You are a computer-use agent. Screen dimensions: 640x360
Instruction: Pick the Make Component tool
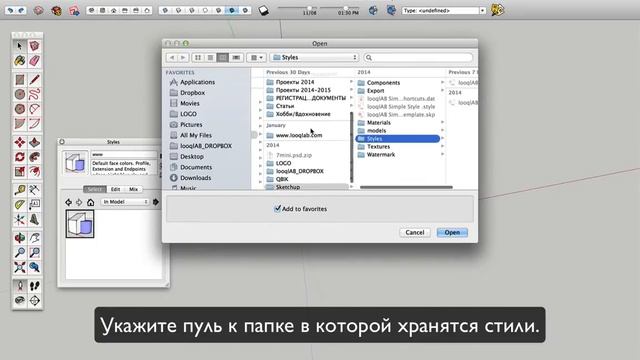(35, 46)
